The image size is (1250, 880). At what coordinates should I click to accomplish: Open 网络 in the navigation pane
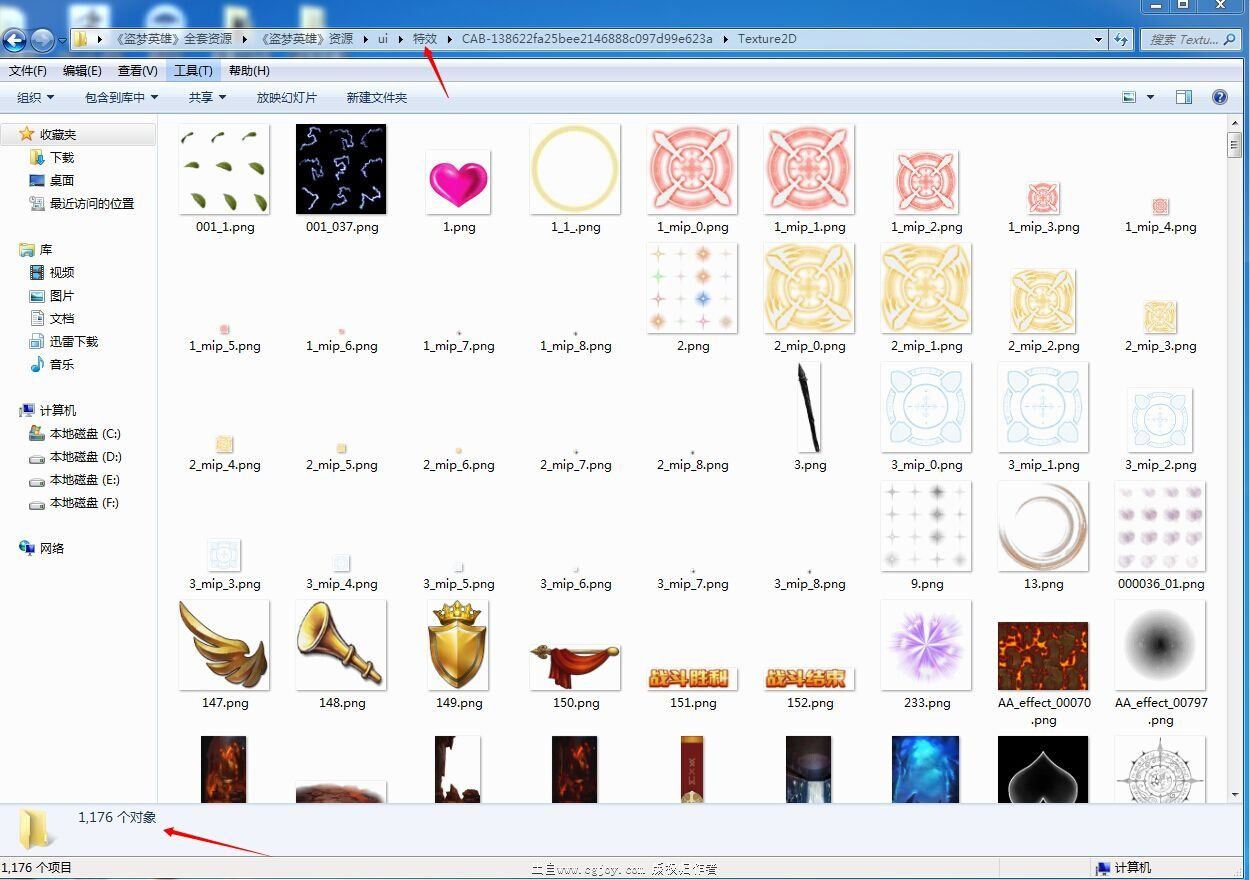pyautogui.click(x=52, y=548)
